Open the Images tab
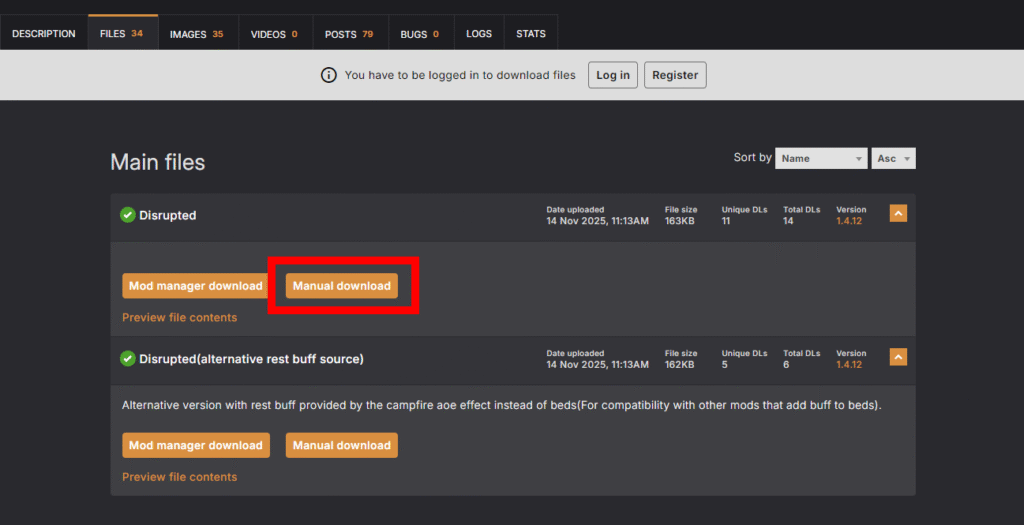The width and height of the screenshot is (1024, 525). [x=196, y=34]
